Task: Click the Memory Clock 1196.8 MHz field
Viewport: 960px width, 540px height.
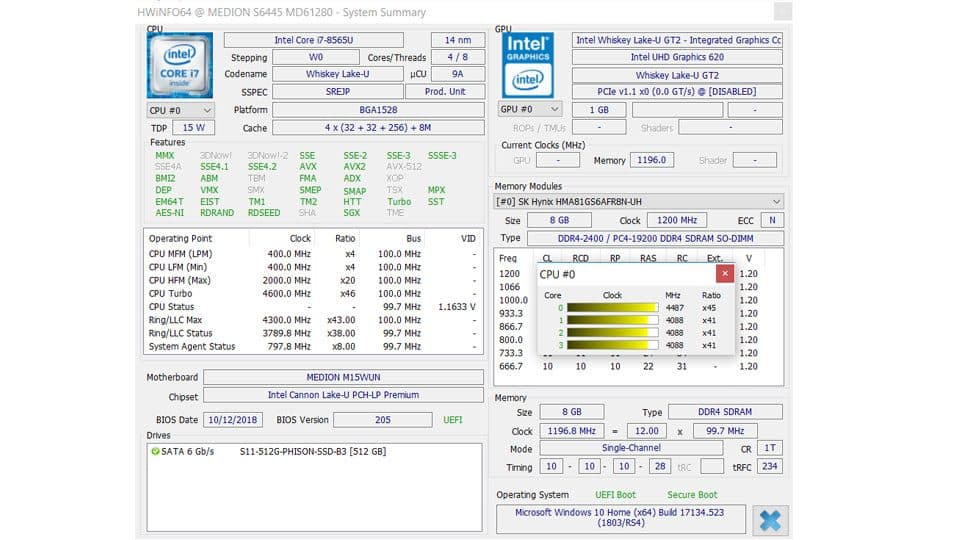Action: [x=571, y=430]
